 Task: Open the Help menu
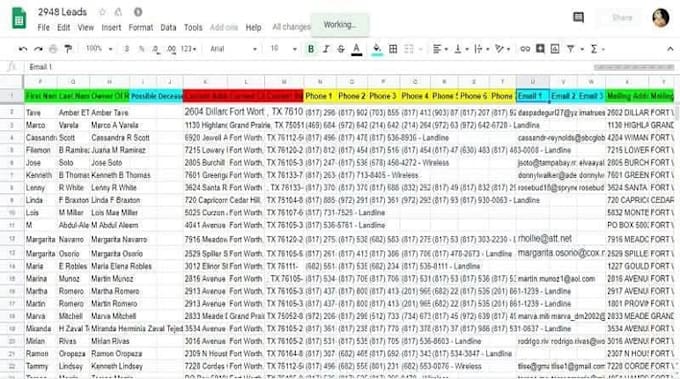253,27
